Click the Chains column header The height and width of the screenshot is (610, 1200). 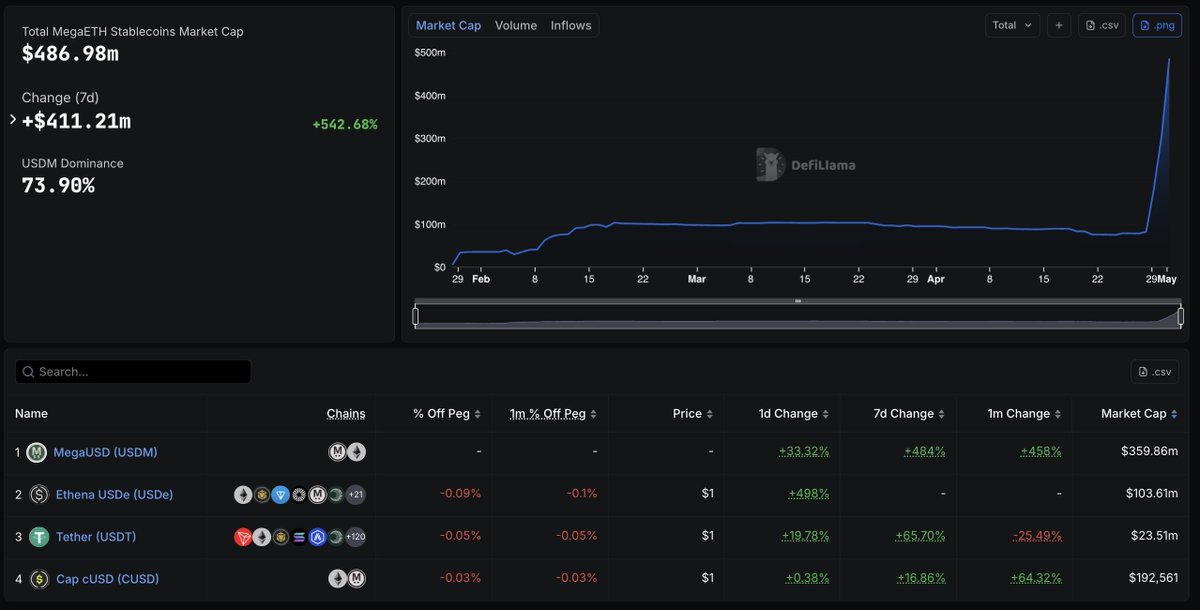click(346, 414)
